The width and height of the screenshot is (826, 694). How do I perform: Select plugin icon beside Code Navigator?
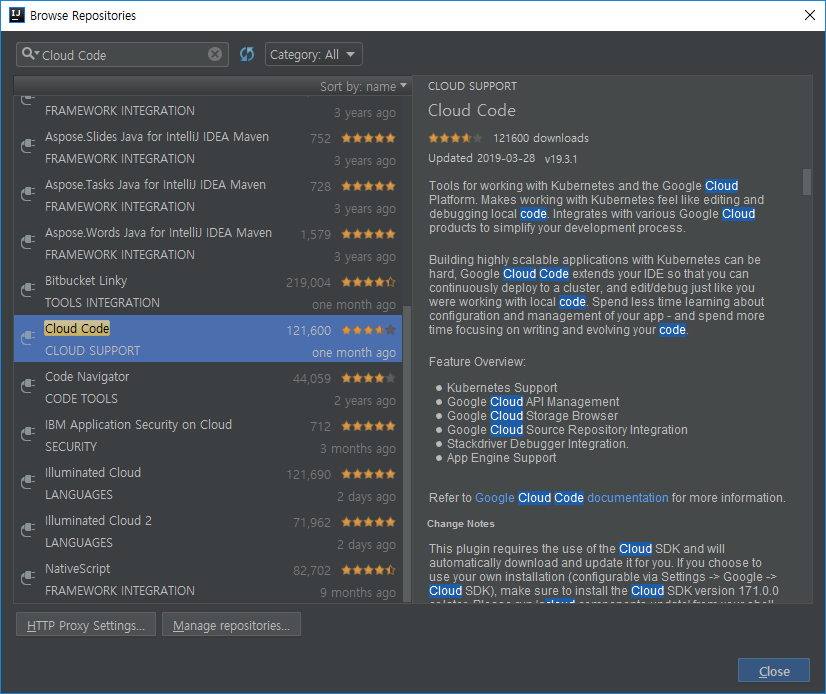pos(28,385)
